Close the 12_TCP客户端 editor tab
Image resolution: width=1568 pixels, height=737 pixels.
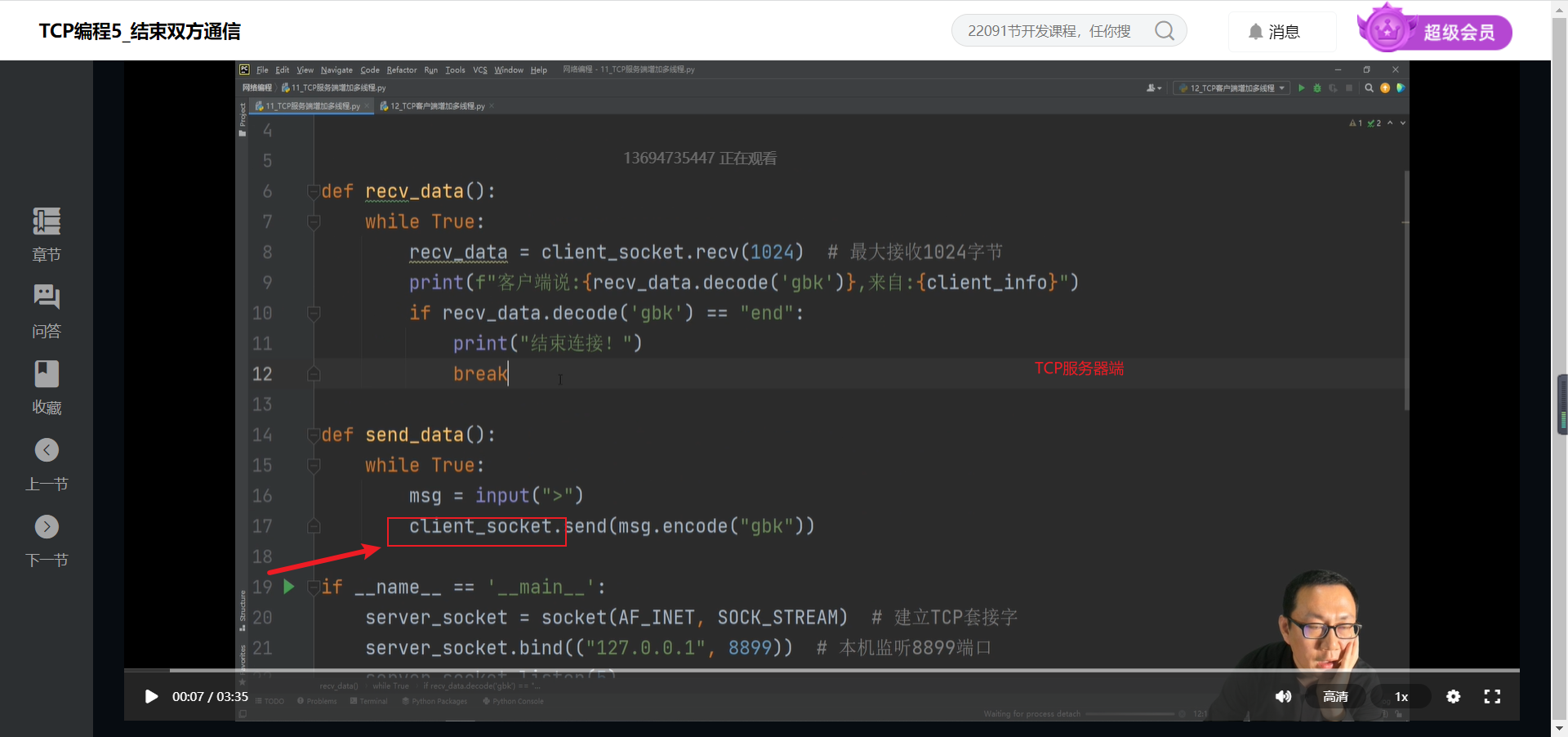492,106
